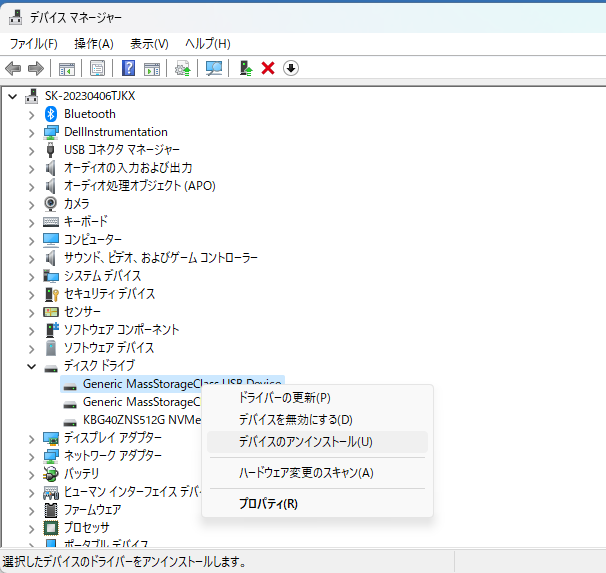Click the update driver toolbar icon
The height and width of the screenshot is (573, 606).
click(182, 68)
